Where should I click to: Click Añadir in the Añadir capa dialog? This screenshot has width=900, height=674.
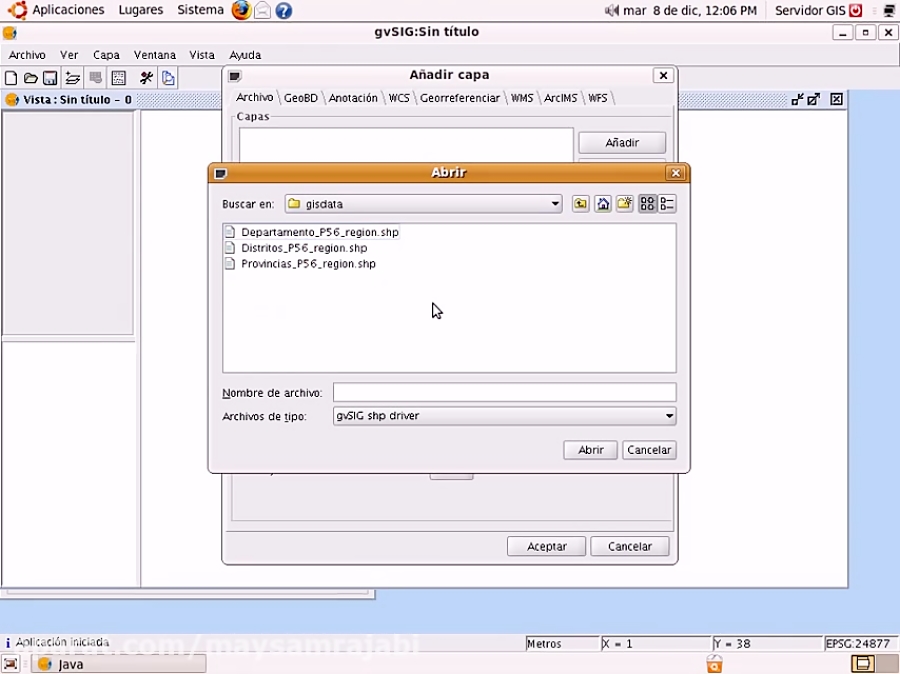tap(621, 142)
